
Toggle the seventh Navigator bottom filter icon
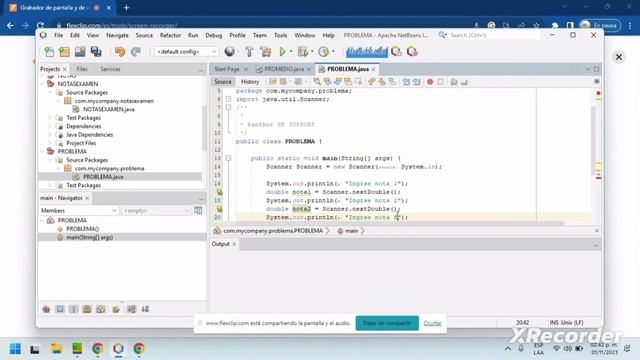click(131, 309)
